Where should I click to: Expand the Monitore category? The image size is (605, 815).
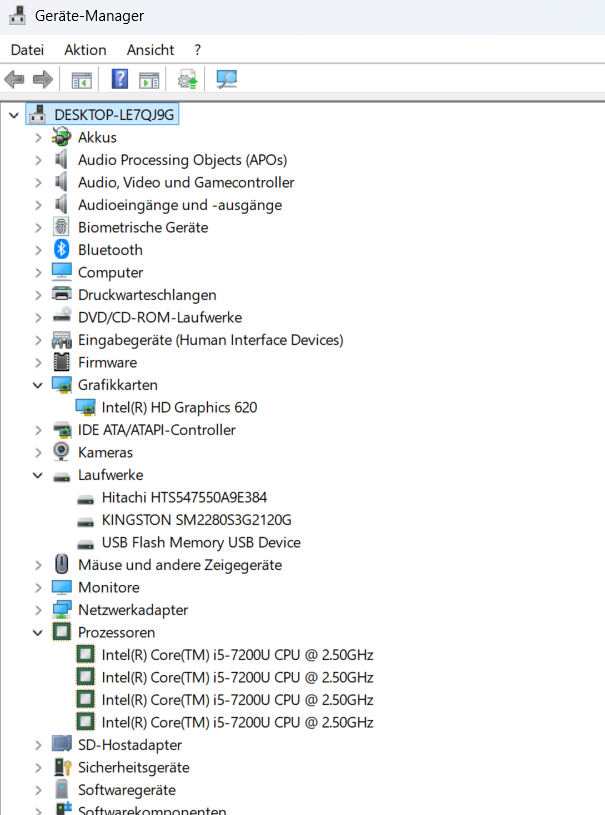tap(38, 588)
